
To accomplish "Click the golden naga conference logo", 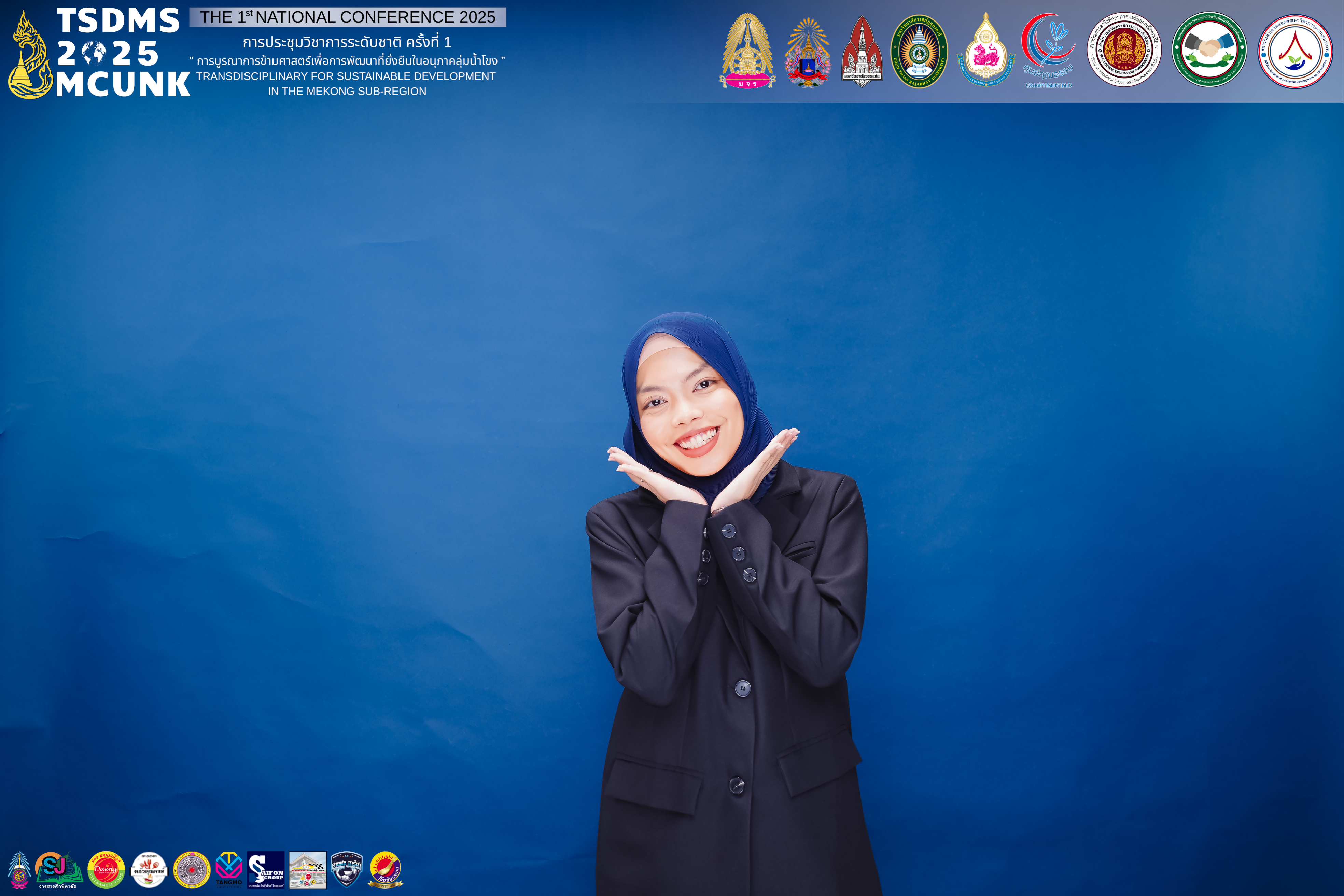I will 30,57.
